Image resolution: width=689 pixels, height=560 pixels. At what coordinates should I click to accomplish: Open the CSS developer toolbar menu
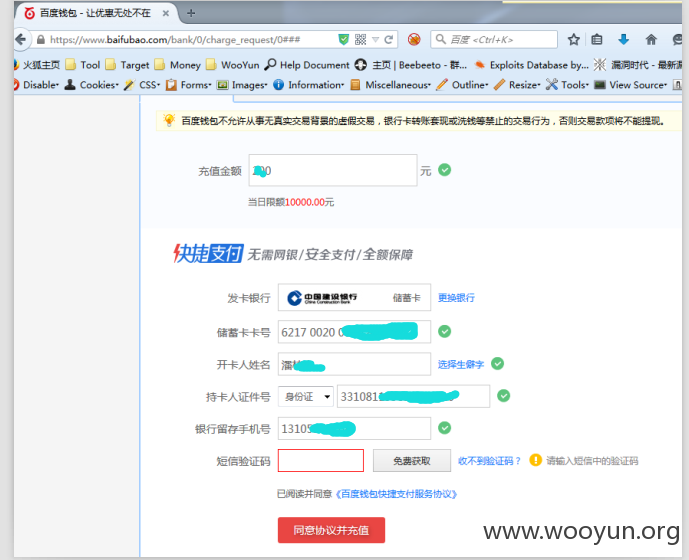(142, 85)
